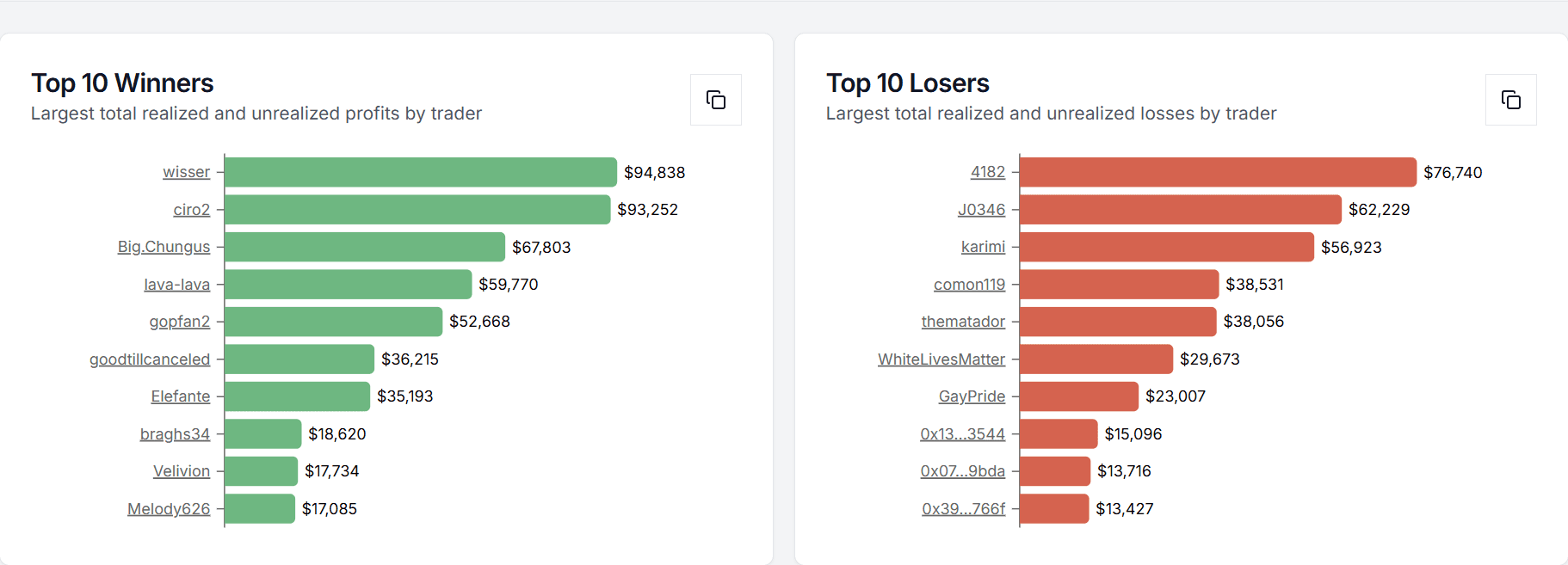Click the 0x39...766f wallet link

(963, 509)
